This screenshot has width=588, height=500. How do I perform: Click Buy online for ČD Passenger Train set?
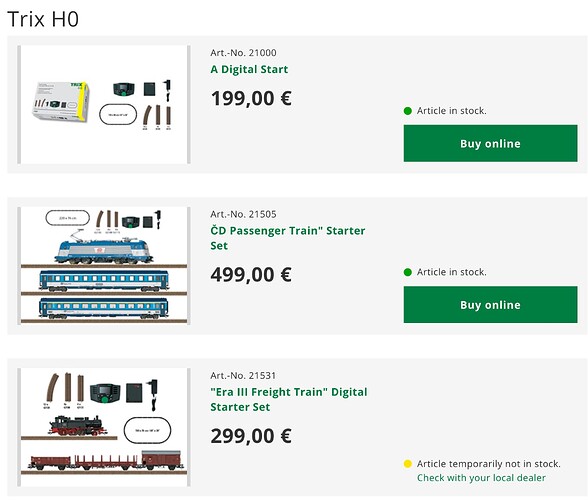[x=490, y=305]
